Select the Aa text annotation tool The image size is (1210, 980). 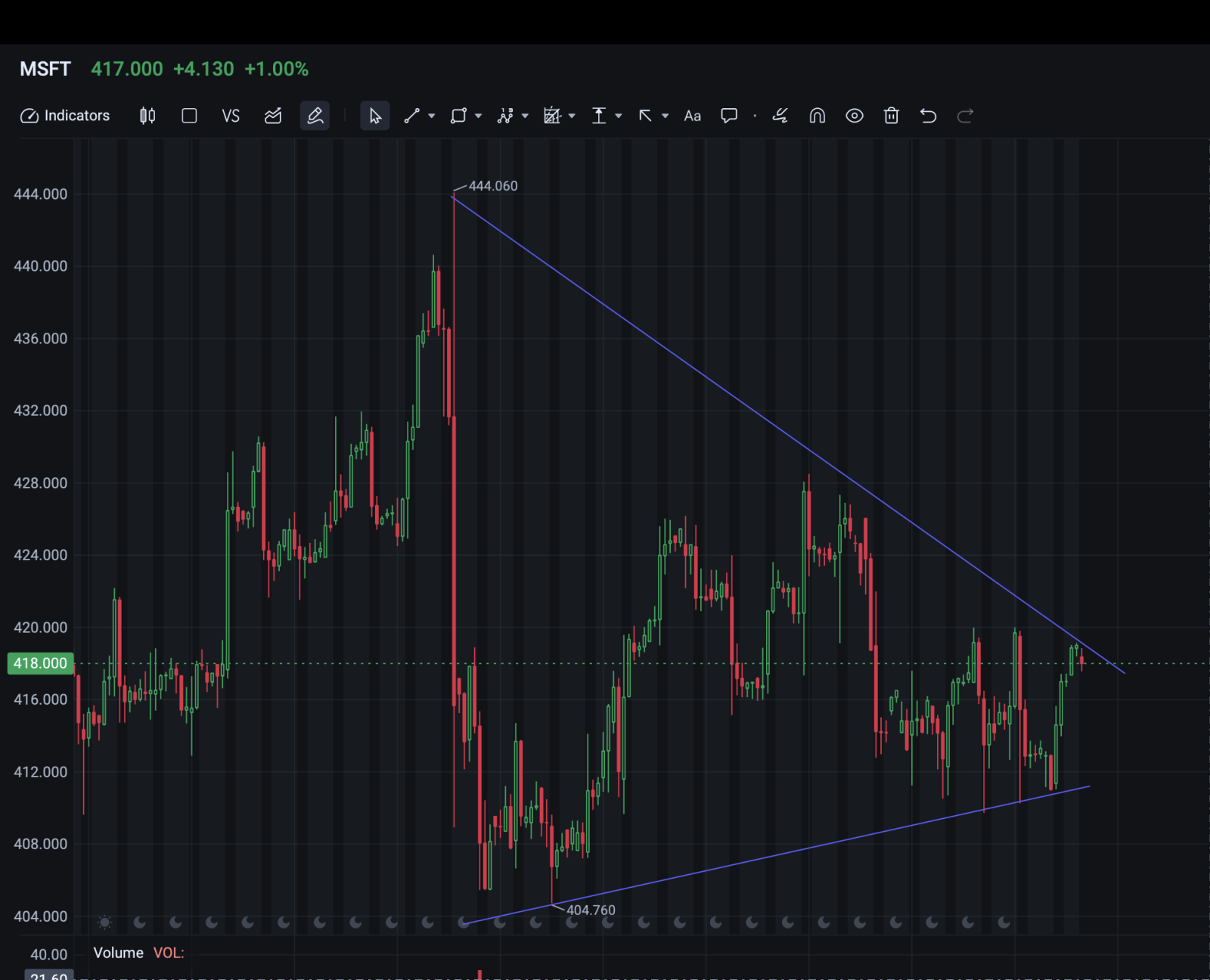(x=693, y=116)
